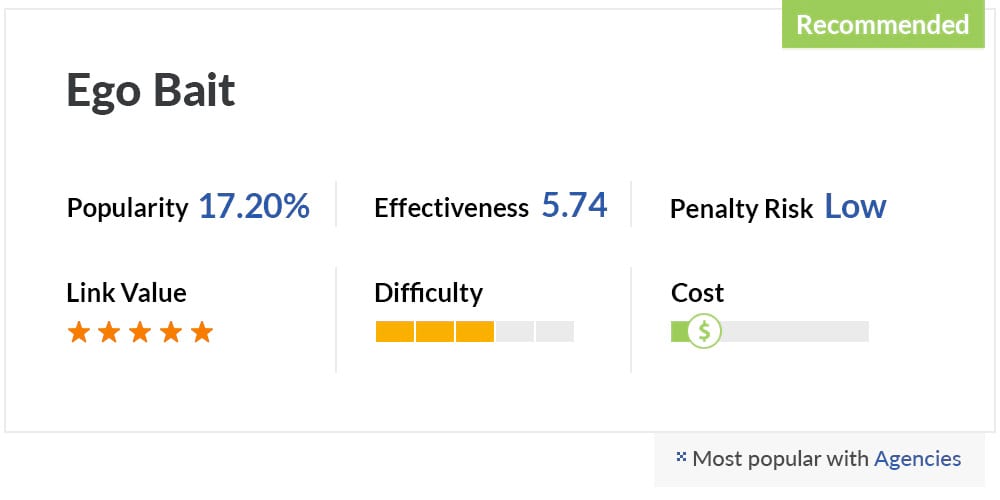Screen dimensions: 1000x500
Task: Click the third Link Value star
Action: pos(140,332)
